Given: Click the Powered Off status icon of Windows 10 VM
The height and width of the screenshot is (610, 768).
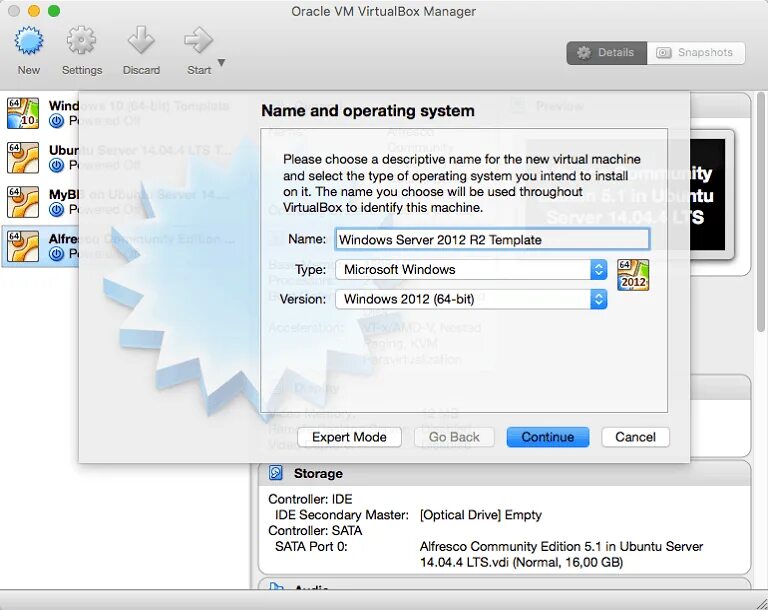Looking at the screenshot, I should pyautogui.click(x=56, y=121).
